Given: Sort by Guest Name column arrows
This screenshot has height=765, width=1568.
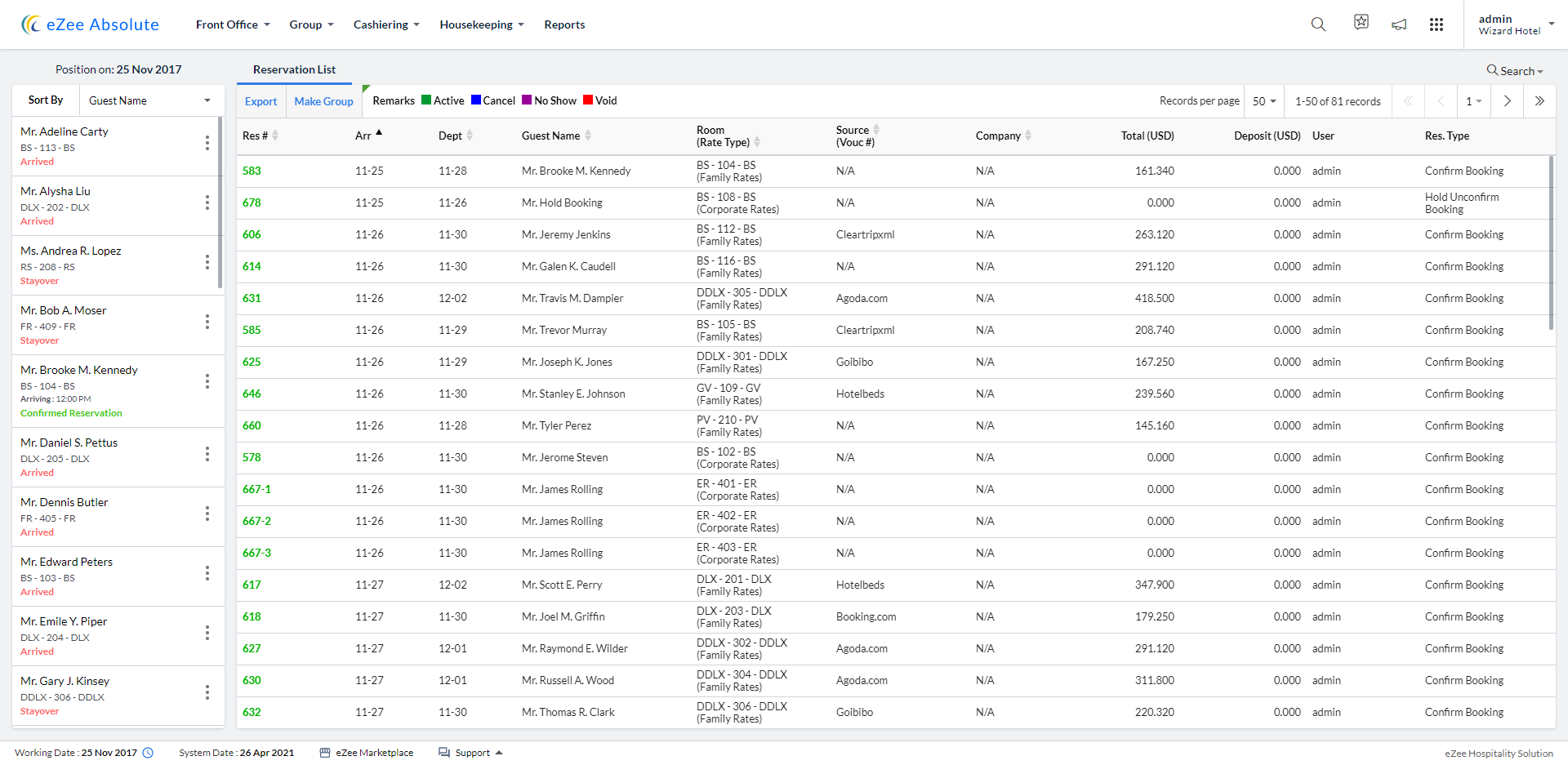Looking at the screenshot, I should pos(588,136).
